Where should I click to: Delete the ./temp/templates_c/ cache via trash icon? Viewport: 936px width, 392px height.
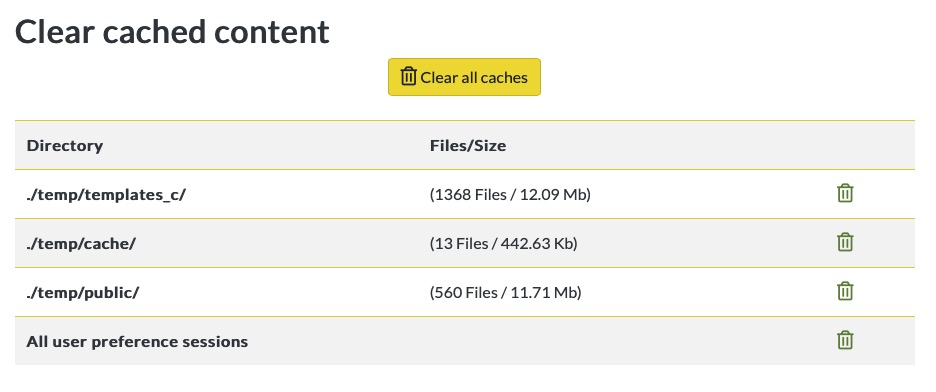point(845,193)
